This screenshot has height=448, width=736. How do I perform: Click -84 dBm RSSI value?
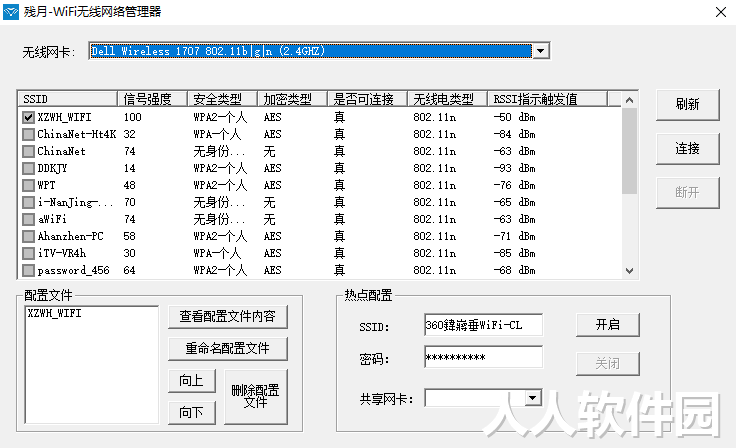click(514, 134)
